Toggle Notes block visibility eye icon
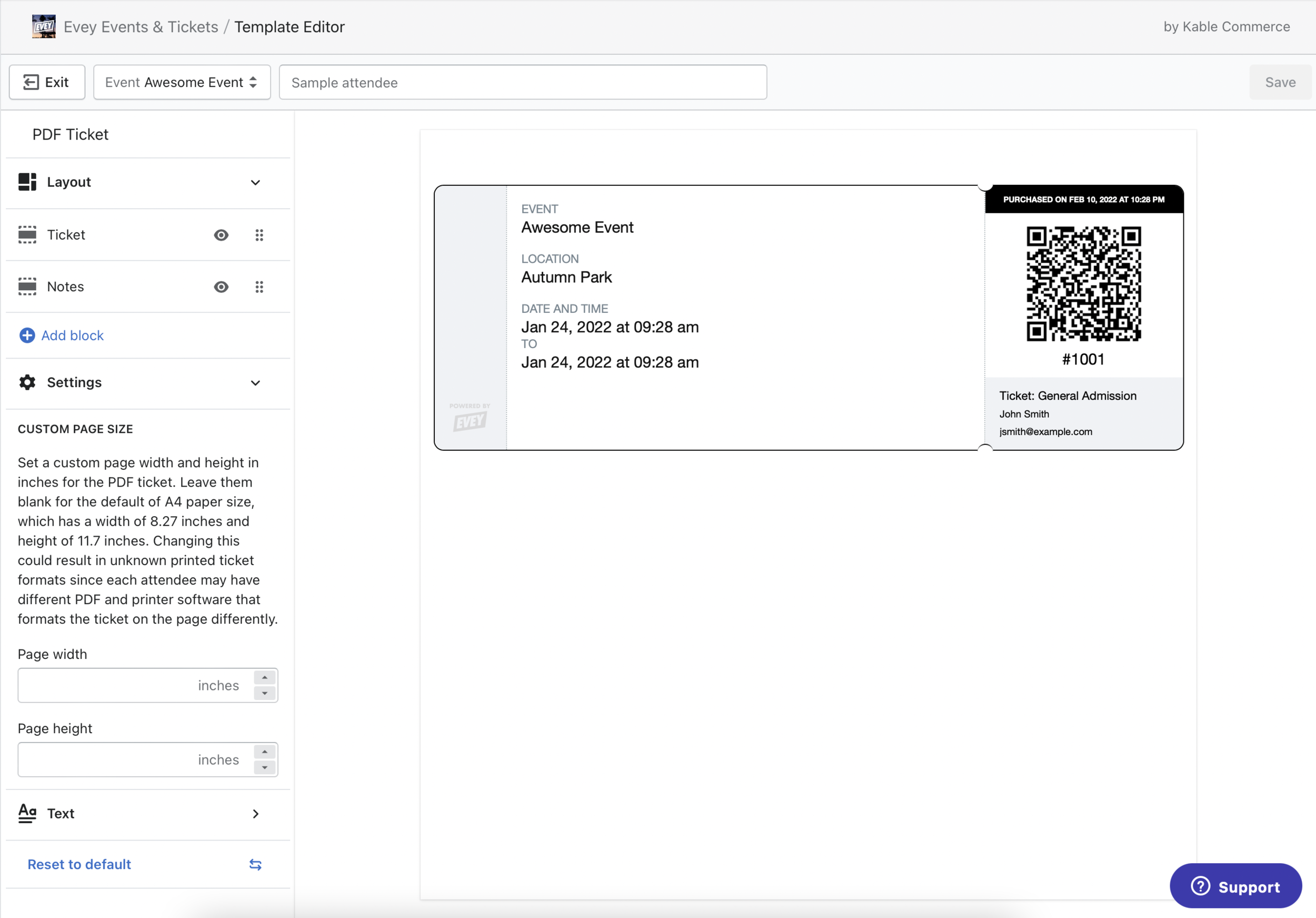 [221, 287]
